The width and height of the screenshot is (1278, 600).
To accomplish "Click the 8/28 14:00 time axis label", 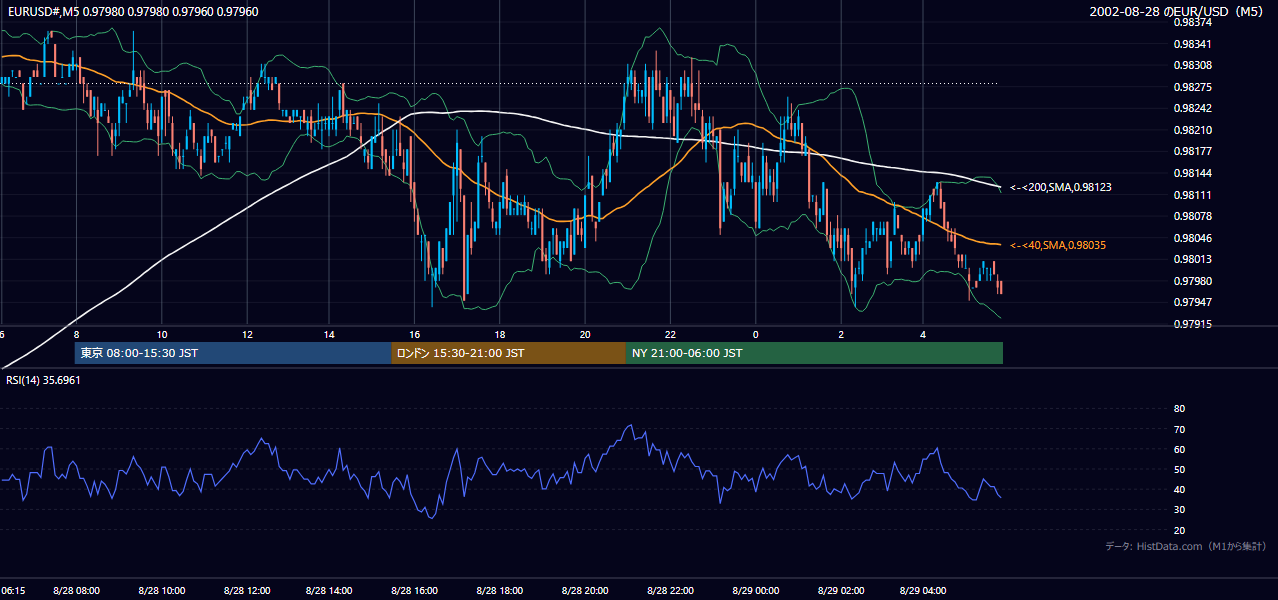I will click(329, 590).
